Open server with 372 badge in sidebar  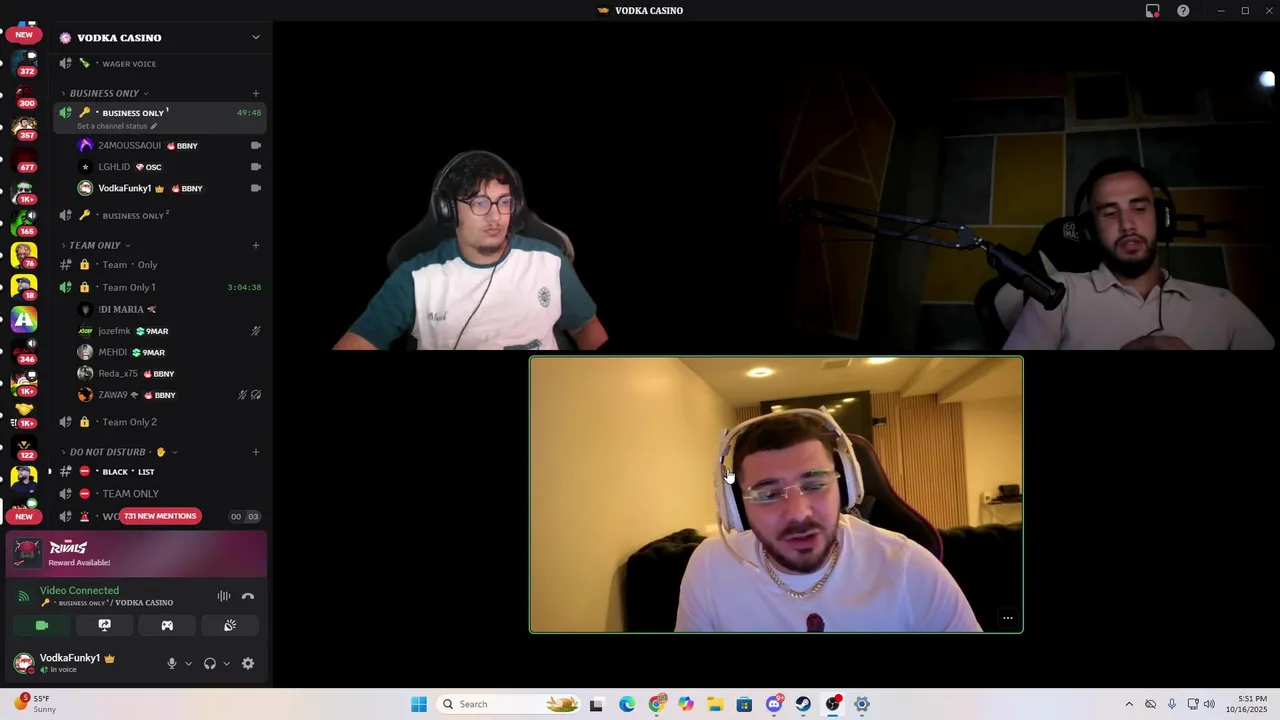tap(24, 62)
